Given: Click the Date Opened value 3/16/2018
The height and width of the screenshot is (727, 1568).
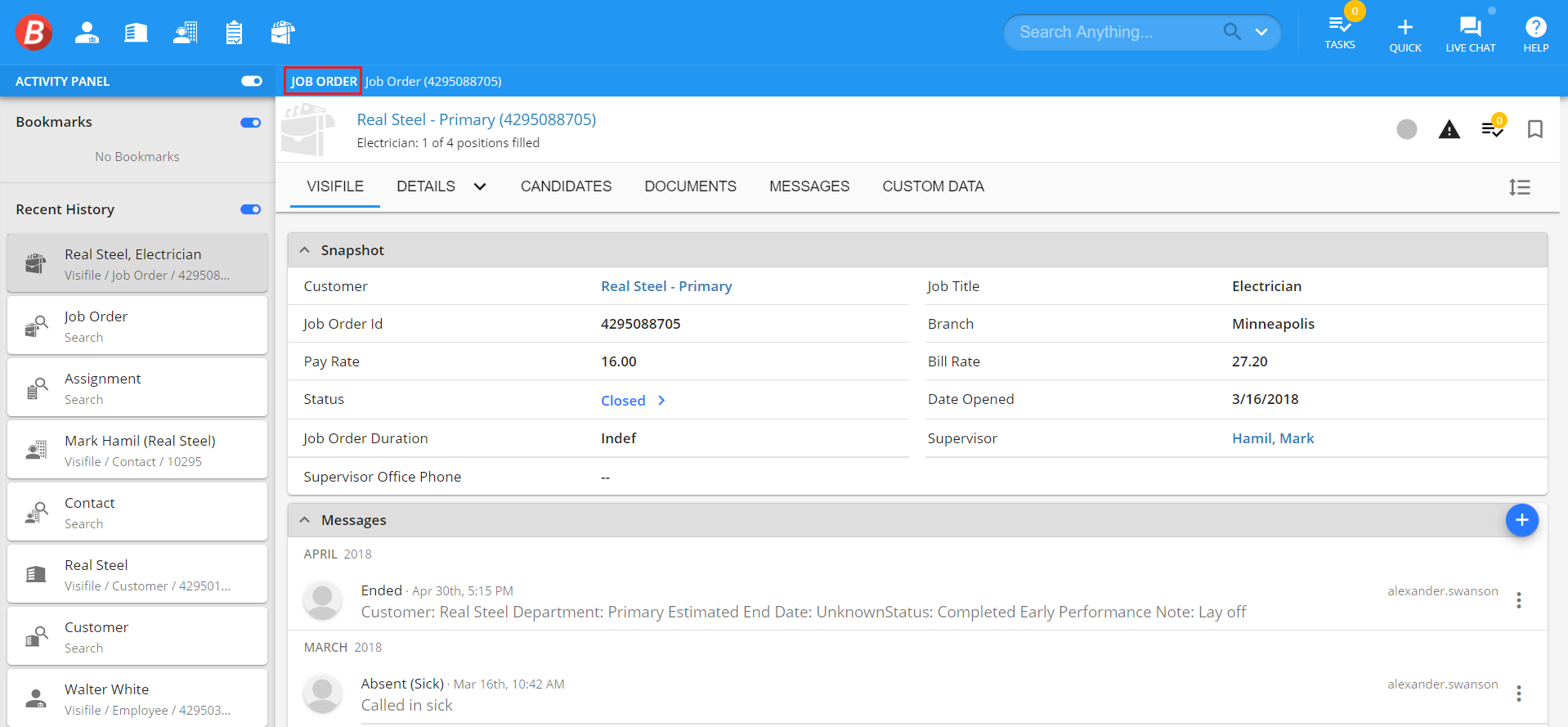Looking at the screenshot, I should point(1266,399).
